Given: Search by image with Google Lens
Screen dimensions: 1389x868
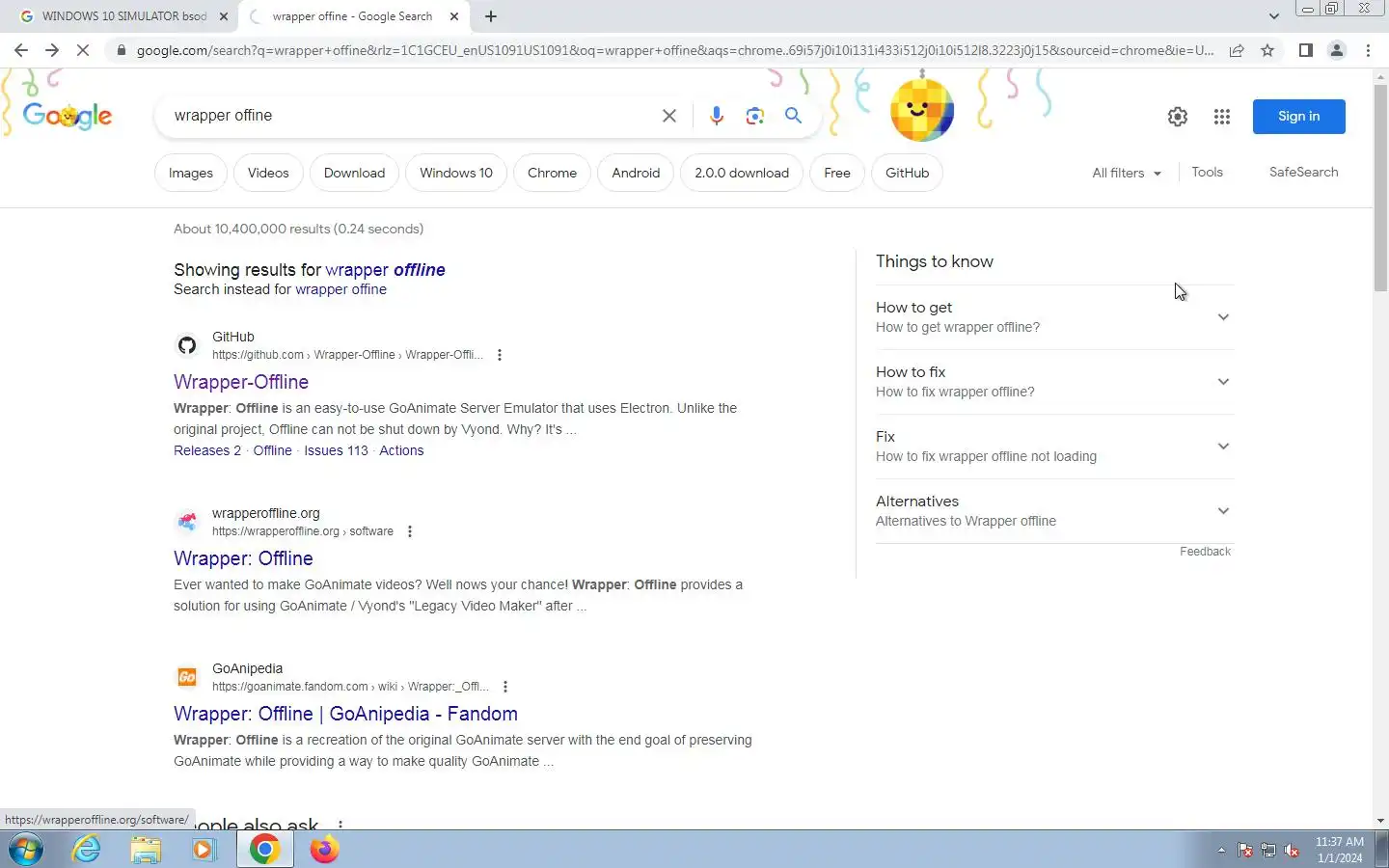Looking at the screenshot, I should pyautogui.click(x=754, y=116).
